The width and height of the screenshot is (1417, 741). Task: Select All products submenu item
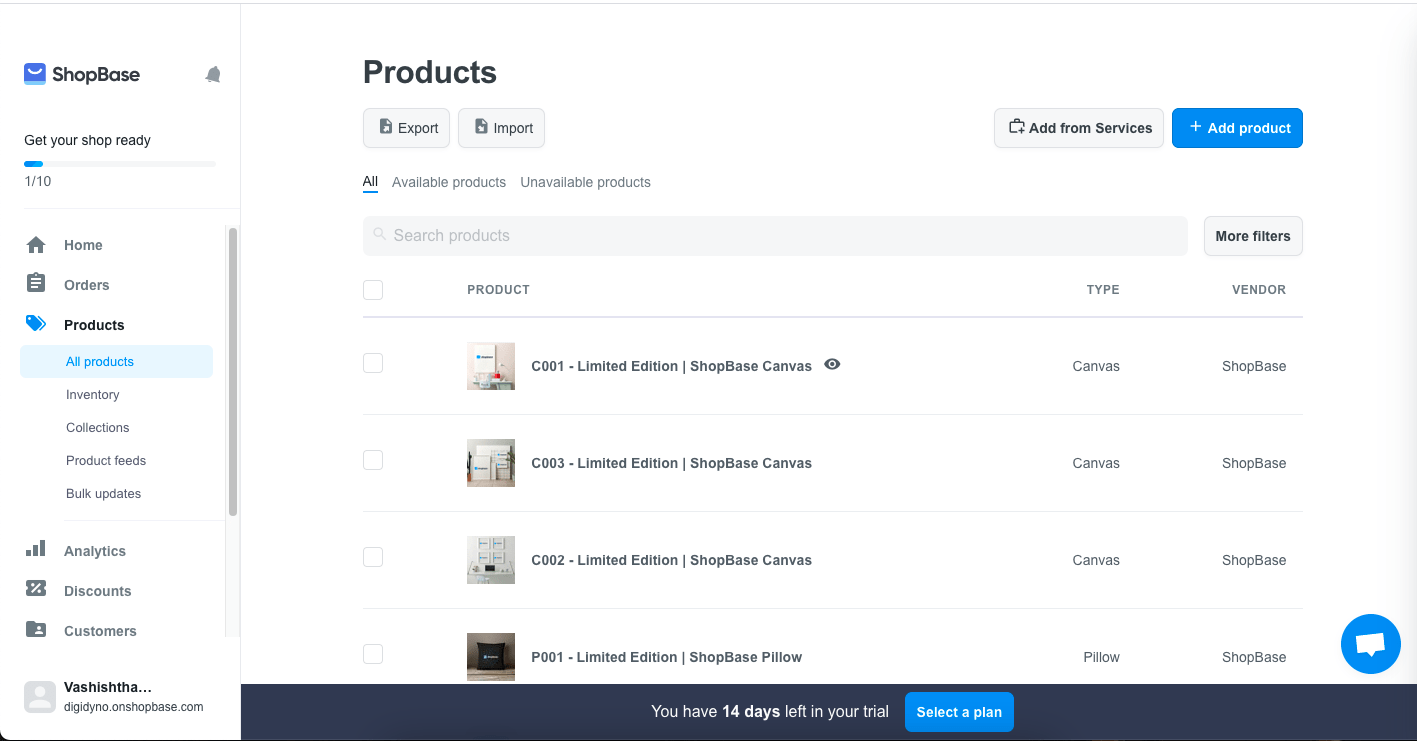pyautogui.click(x=116, y=361)
